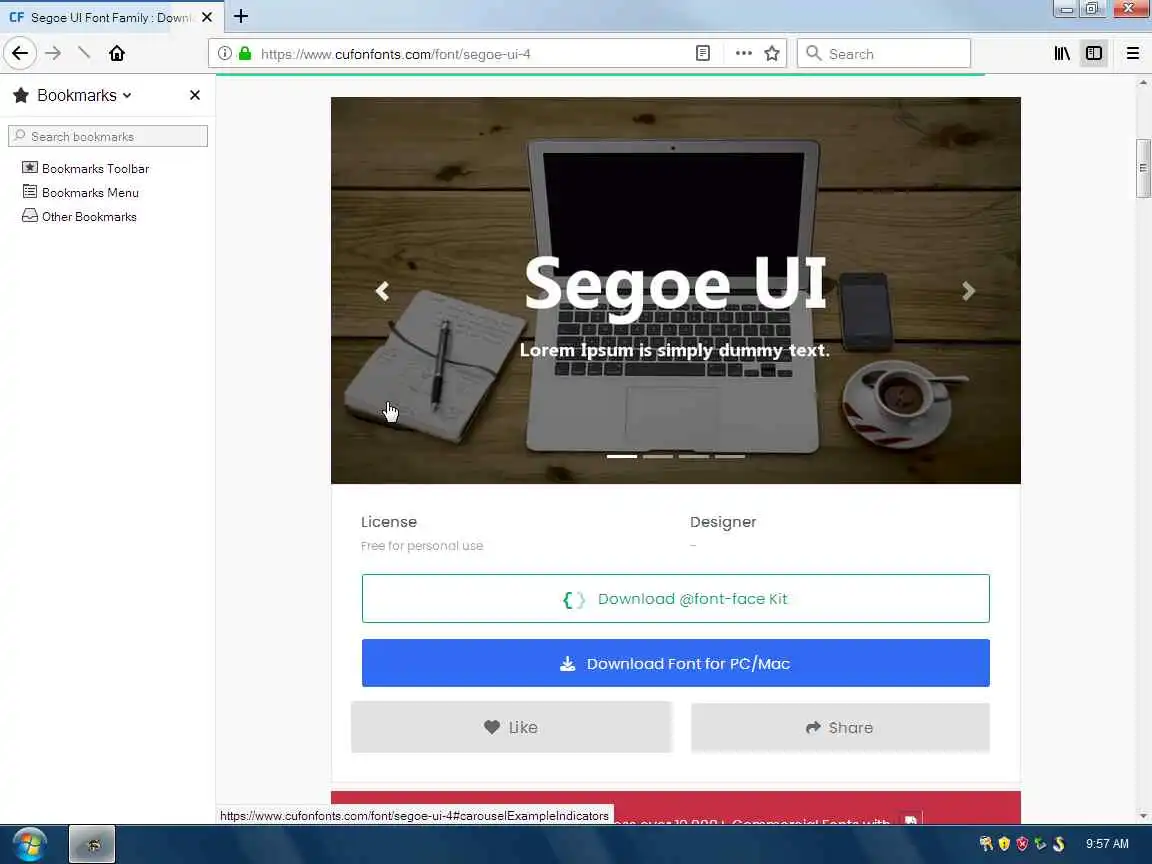Show site information icon in address bar

click(225, 53)
